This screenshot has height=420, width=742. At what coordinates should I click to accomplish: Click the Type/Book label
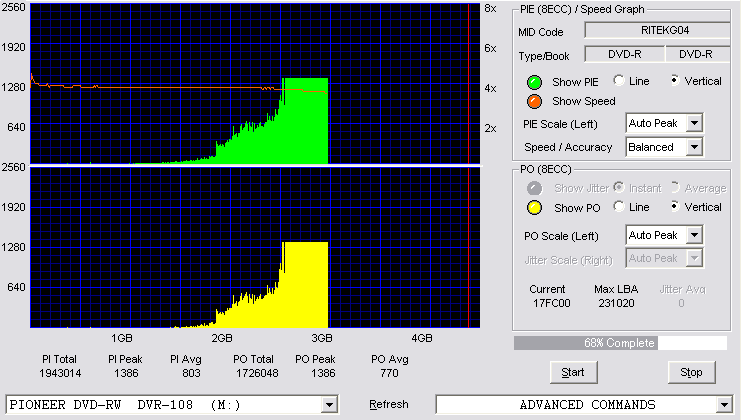point(544,56)
